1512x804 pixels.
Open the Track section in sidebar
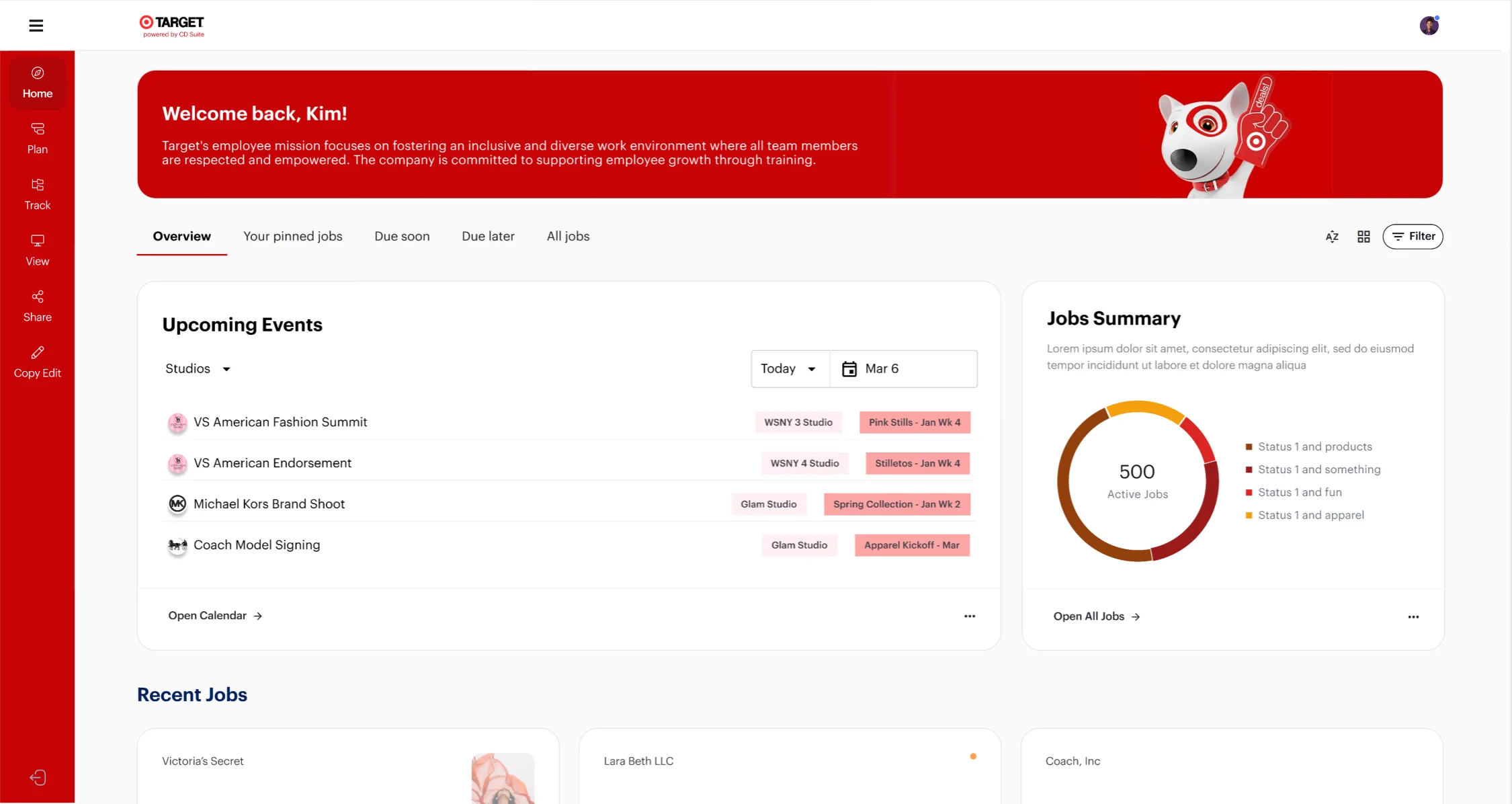point(38,194)
